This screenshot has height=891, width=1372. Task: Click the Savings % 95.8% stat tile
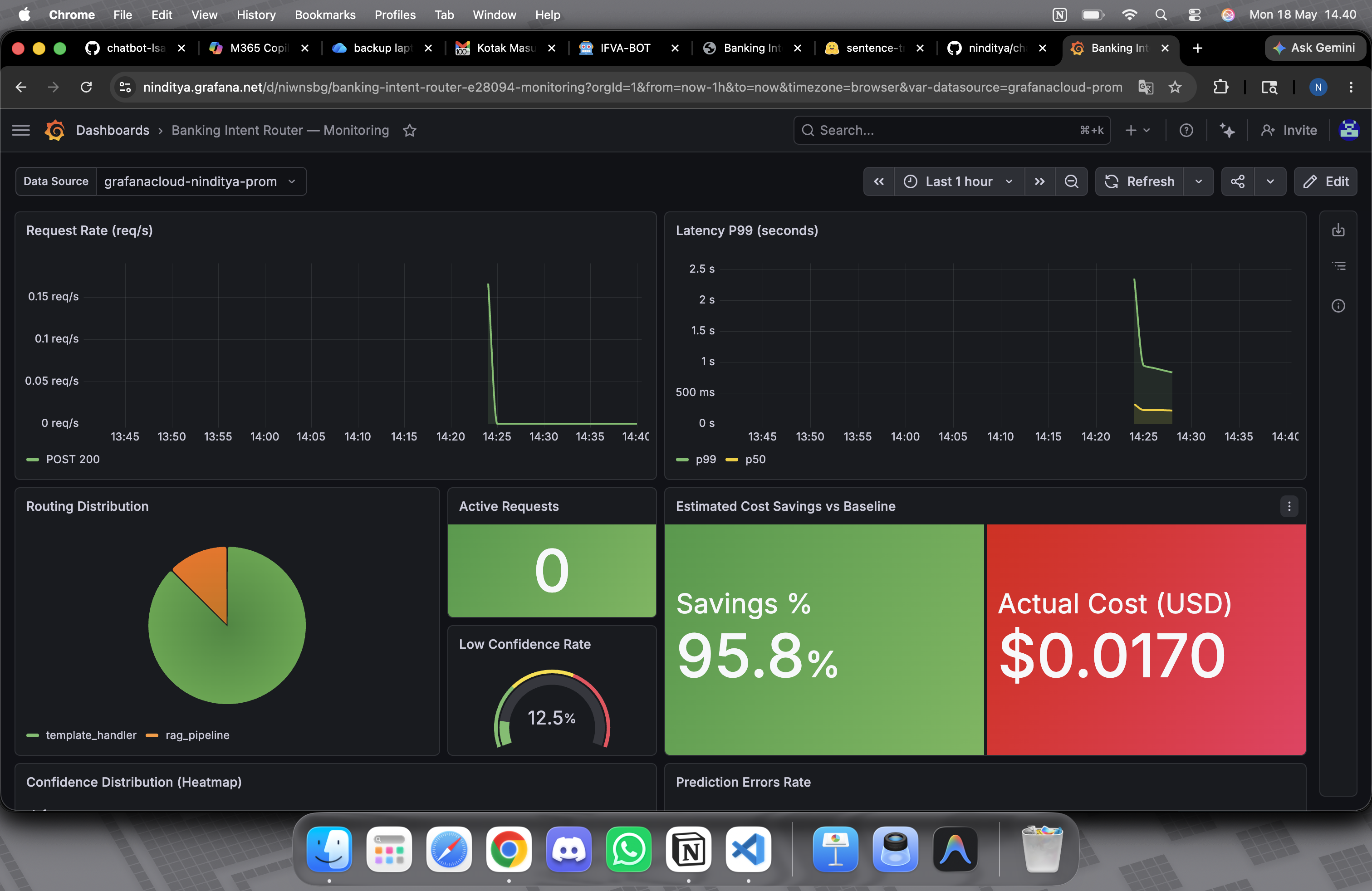pyautogui.click(x=824, y=639)
